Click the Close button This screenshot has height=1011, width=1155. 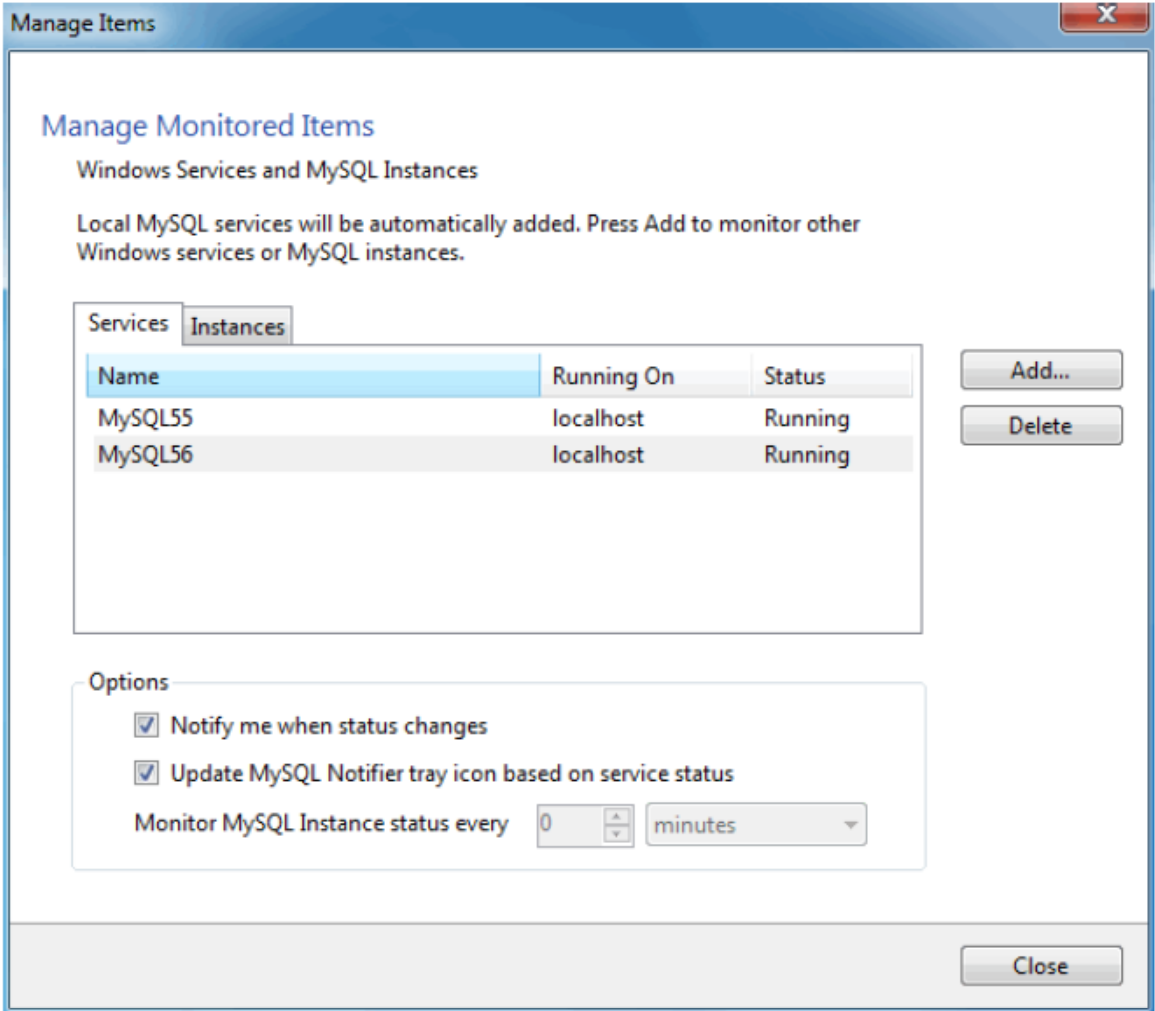1043,965
